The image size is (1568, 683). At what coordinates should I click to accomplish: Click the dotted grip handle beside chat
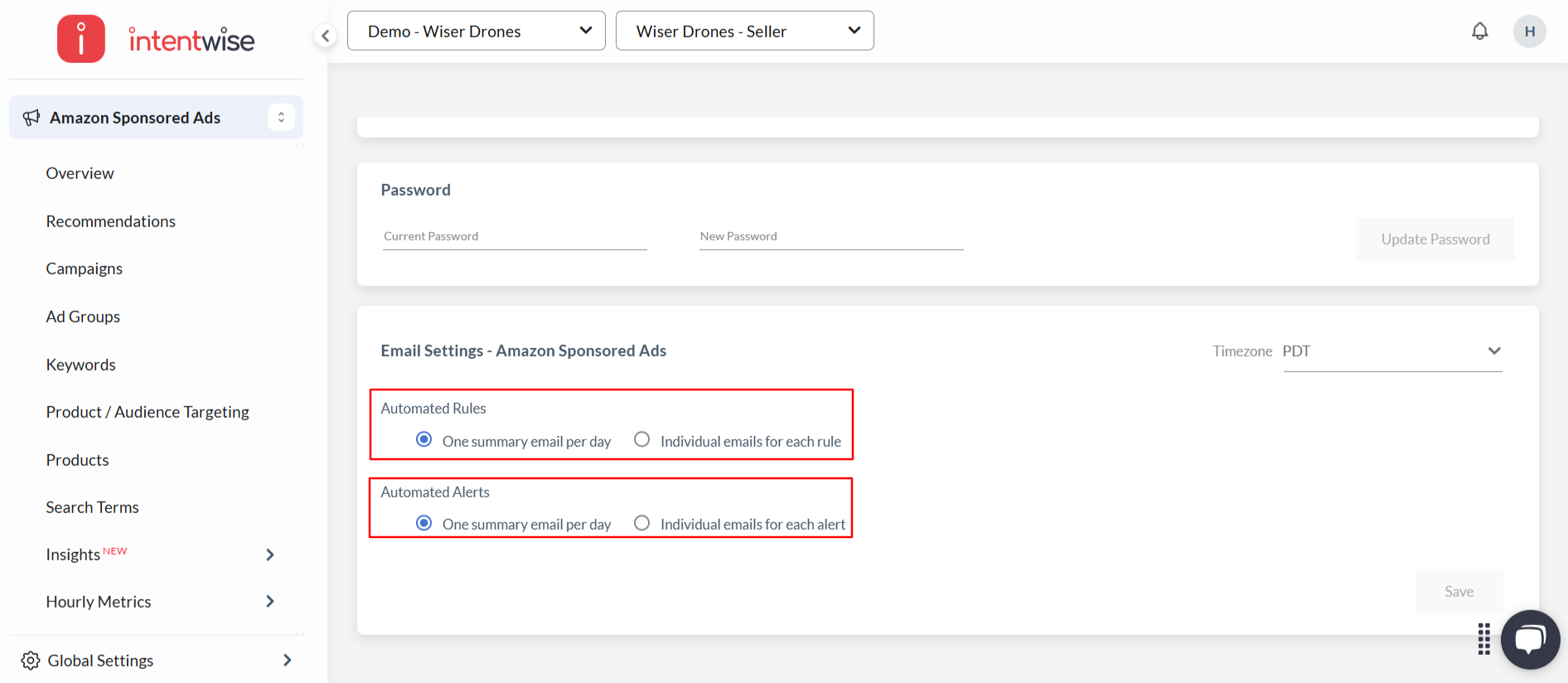pyautogui.click(x=1483, y=639)
